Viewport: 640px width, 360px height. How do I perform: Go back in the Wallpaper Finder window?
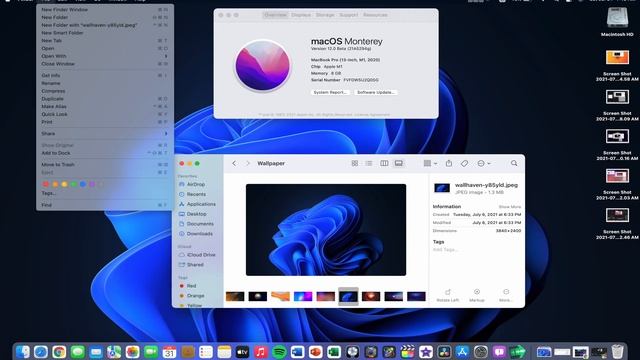(234, 163)
